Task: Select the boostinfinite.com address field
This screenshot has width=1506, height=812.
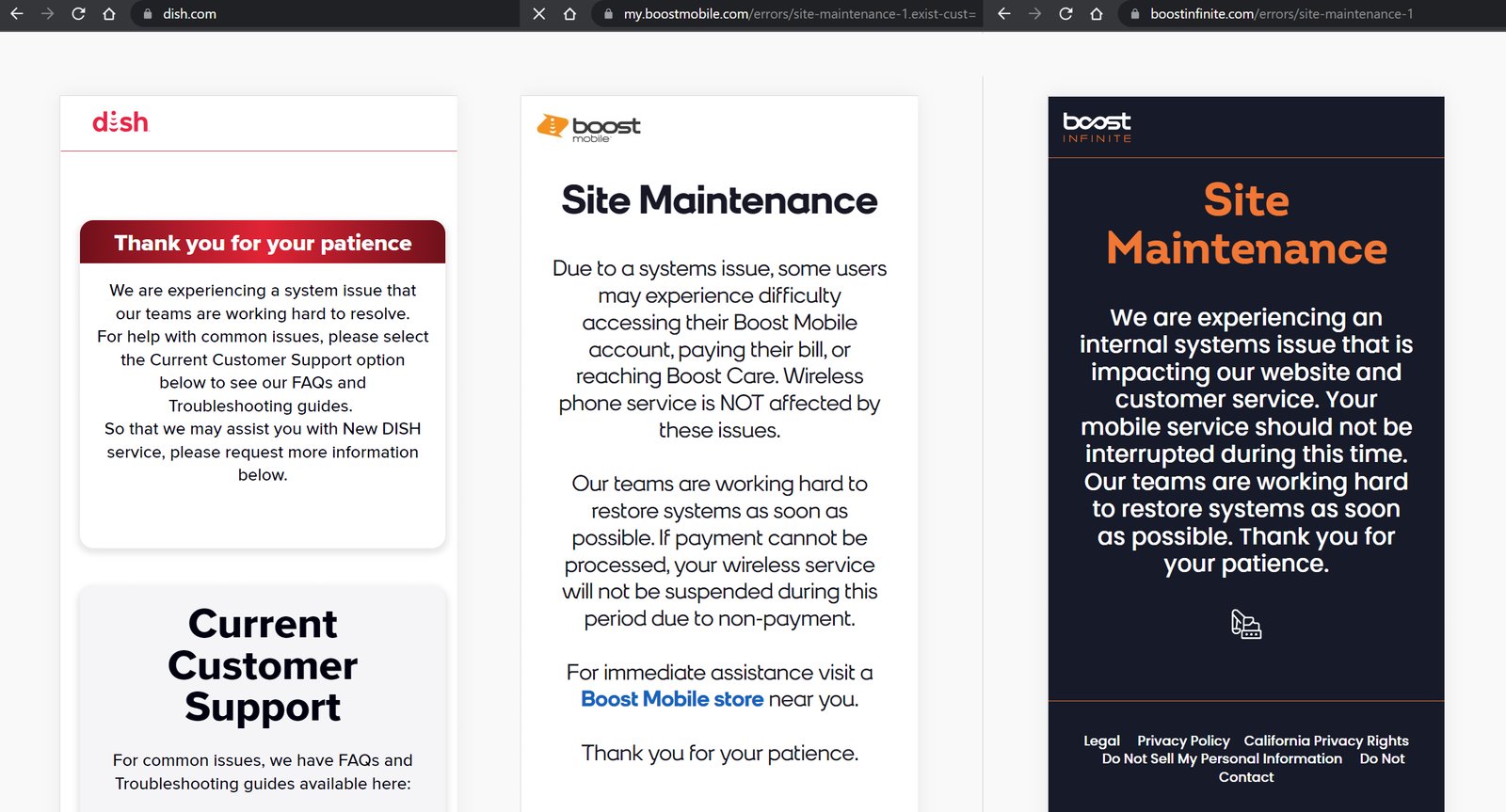Action: [x=1312, y=14]
